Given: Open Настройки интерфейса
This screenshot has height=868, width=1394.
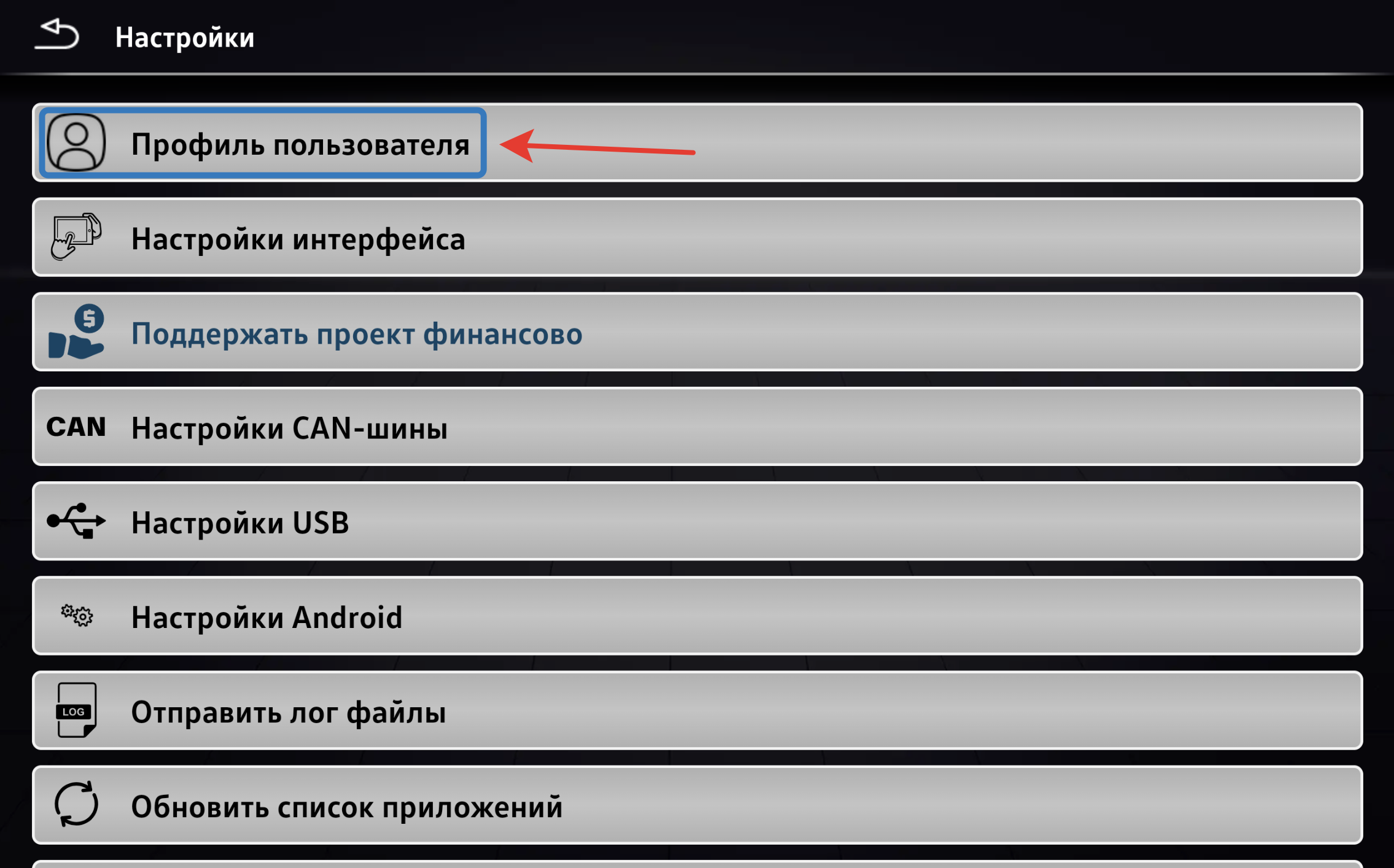Looking at the screenshot, I should 697,237.
